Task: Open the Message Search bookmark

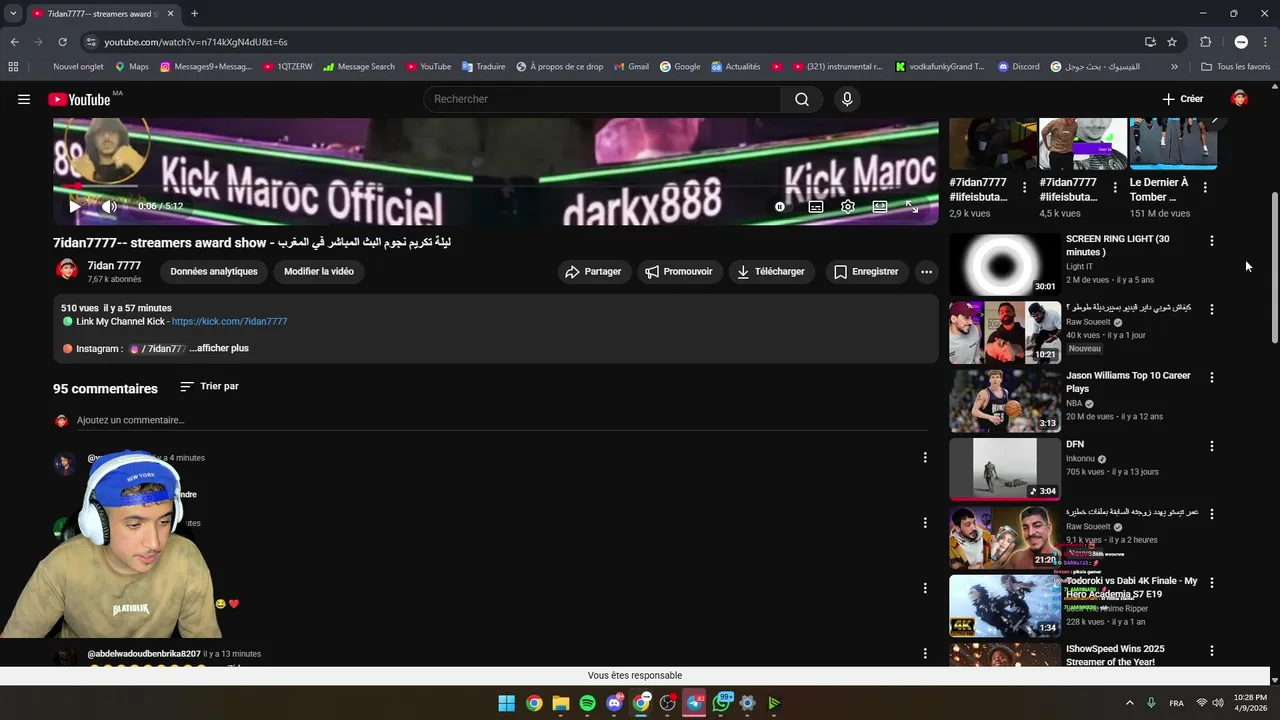Action: tap(358, 67)
